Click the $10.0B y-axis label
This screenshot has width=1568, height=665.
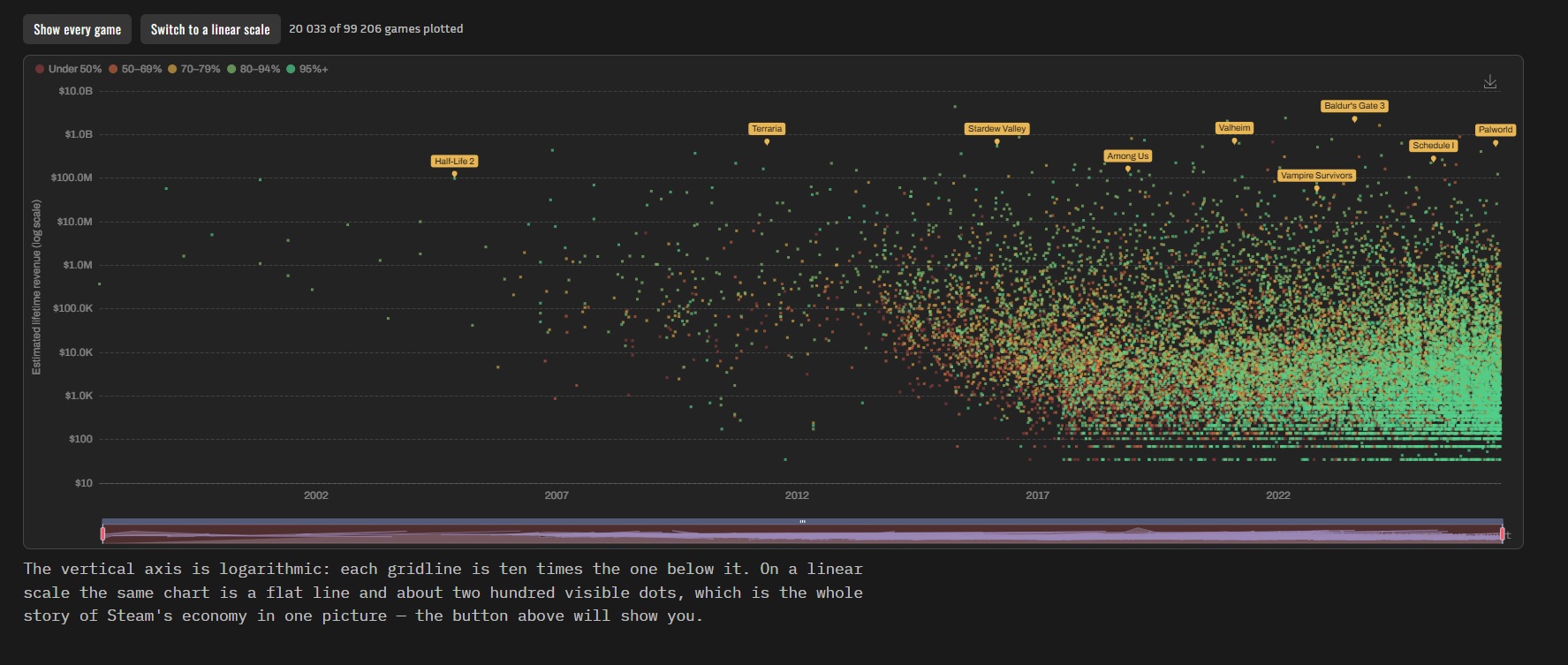(75, 91)
